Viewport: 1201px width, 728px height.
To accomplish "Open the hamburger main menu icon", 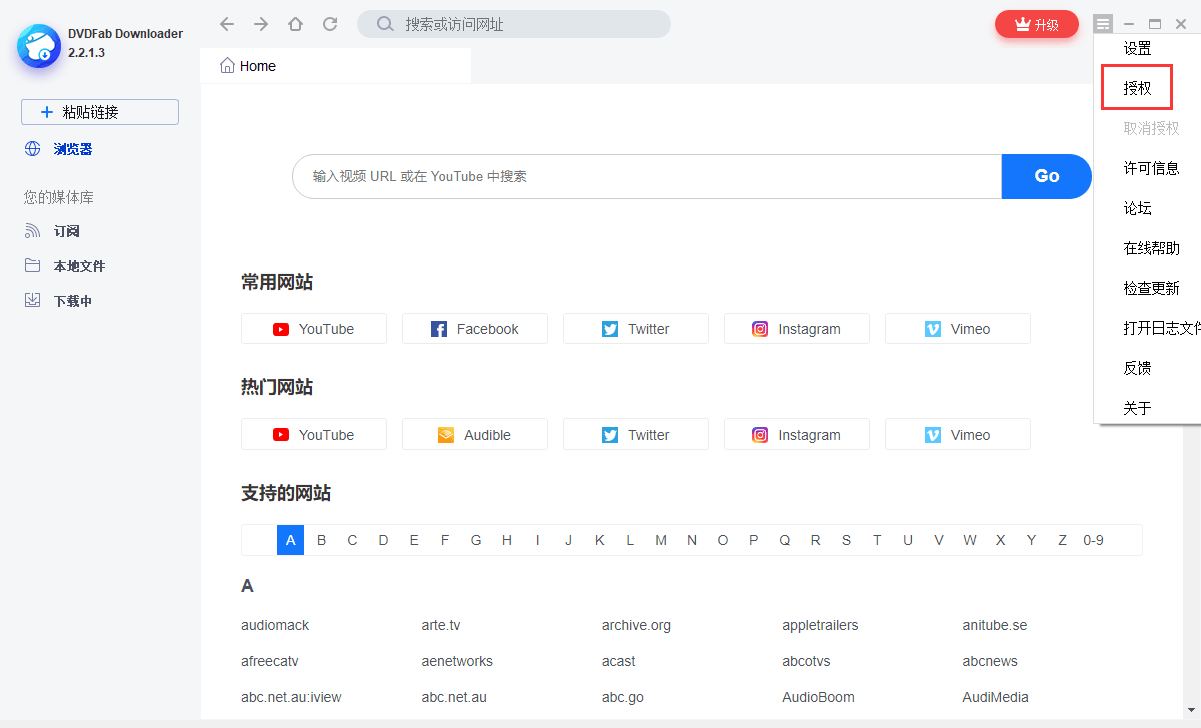I will point(1103,24).
